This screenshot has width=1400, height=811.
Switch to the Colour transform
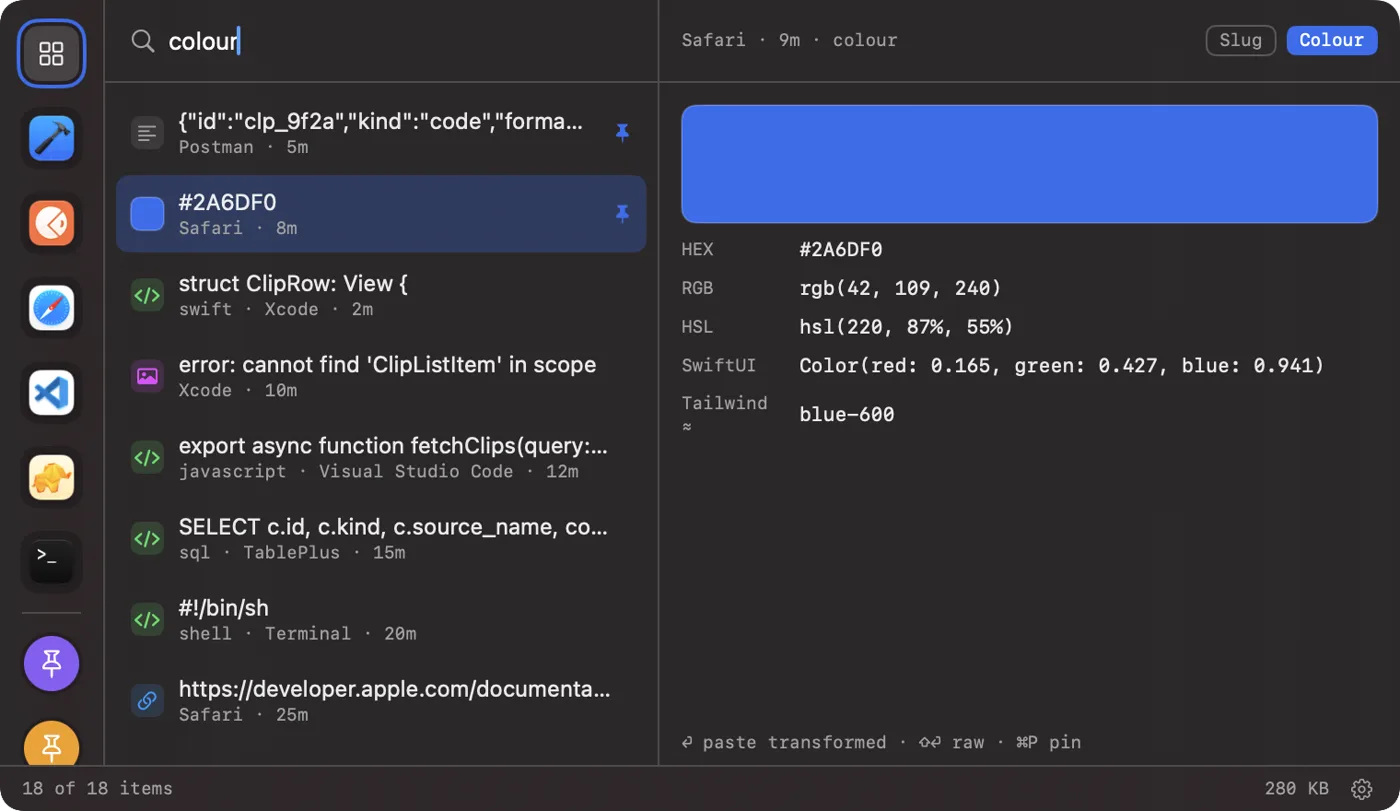click(x=1331, y=40)
